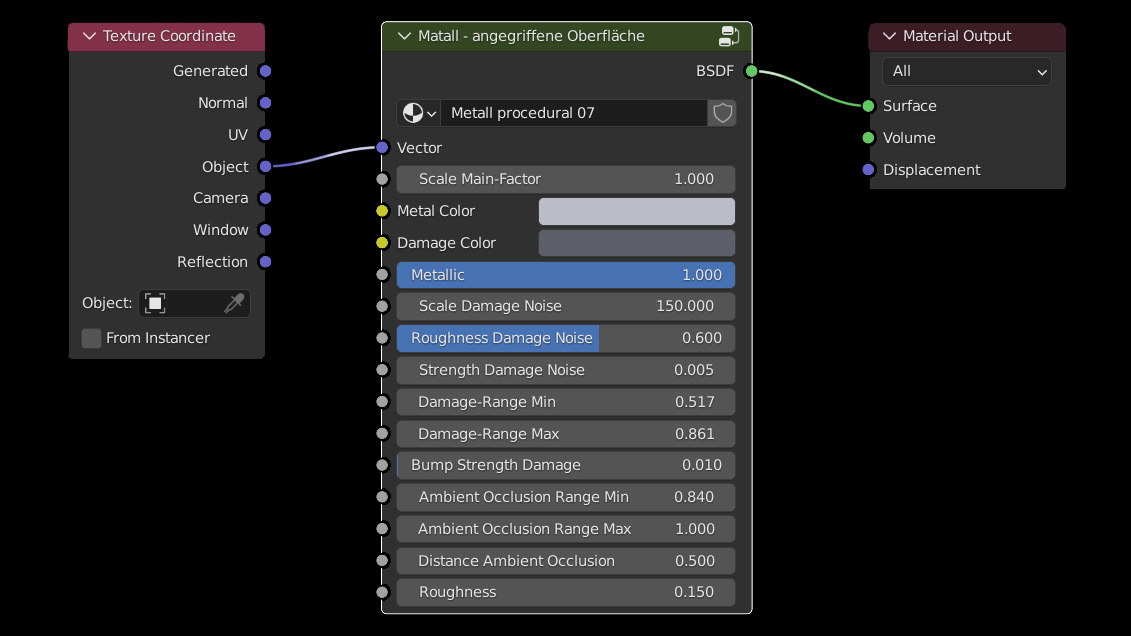Collapse the Material Output node

click(888, 36)
